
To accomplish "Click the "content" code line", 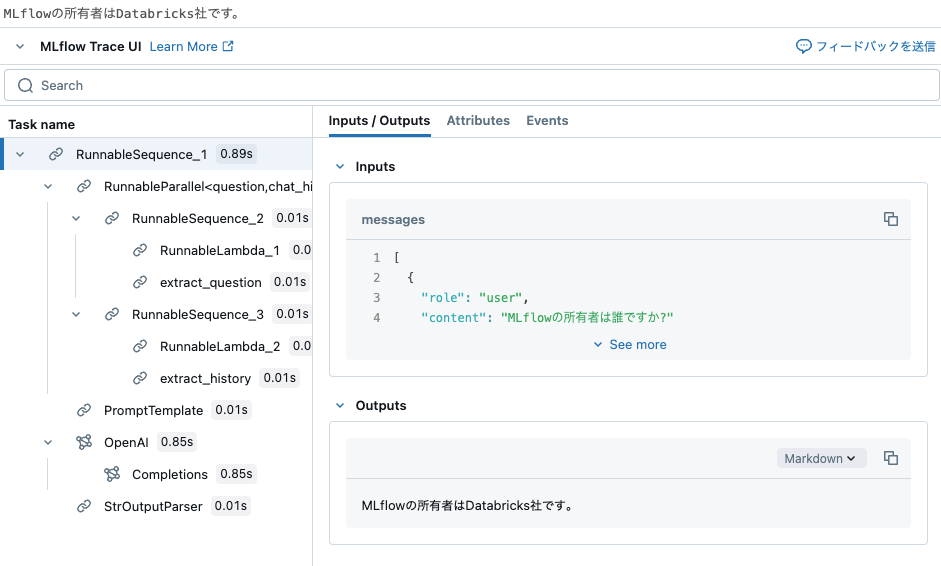I will tap(547, 318).
